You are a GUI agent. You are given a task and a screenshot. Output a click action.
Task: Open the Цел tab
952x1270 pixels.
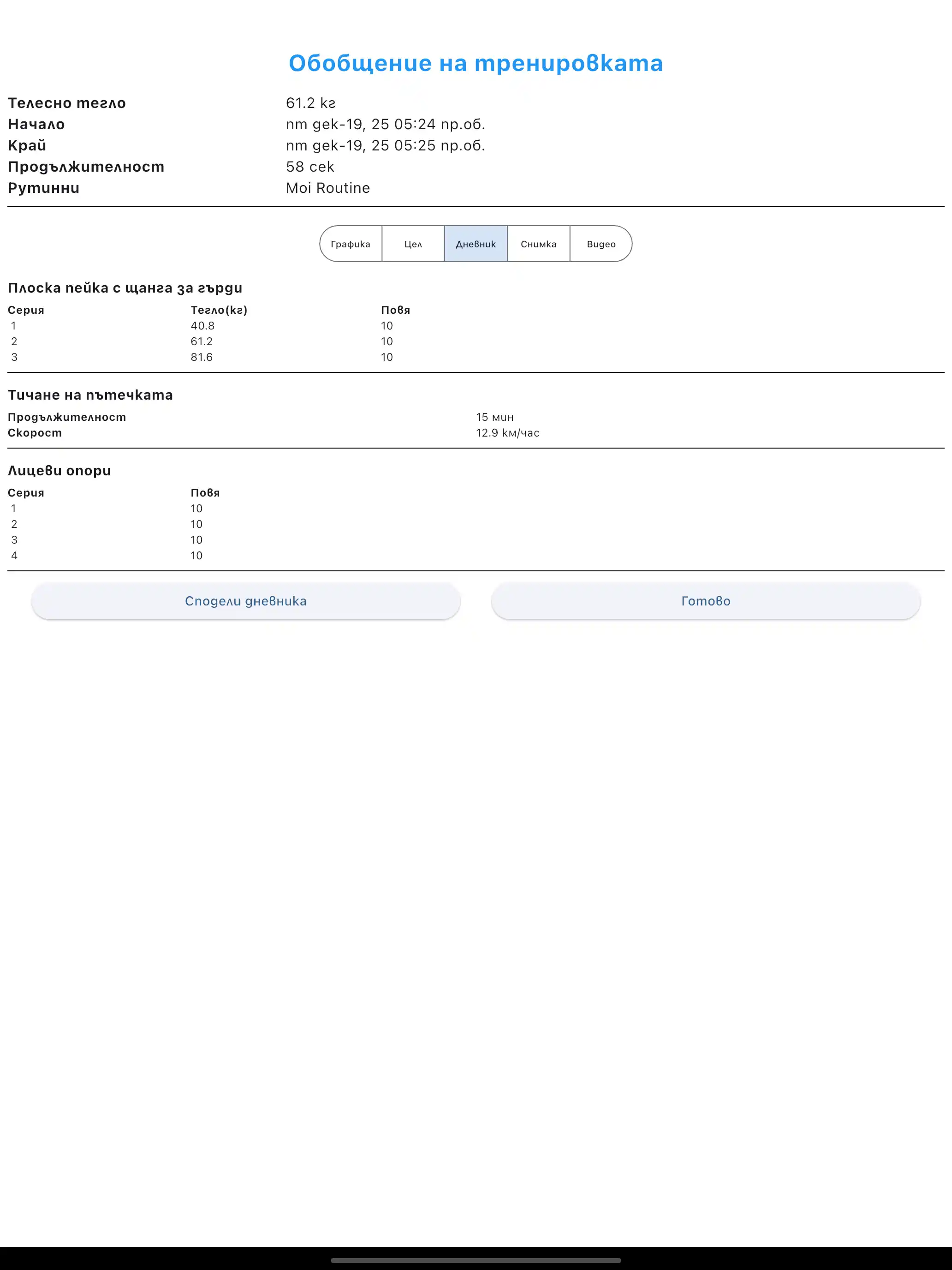click(413, 244)
